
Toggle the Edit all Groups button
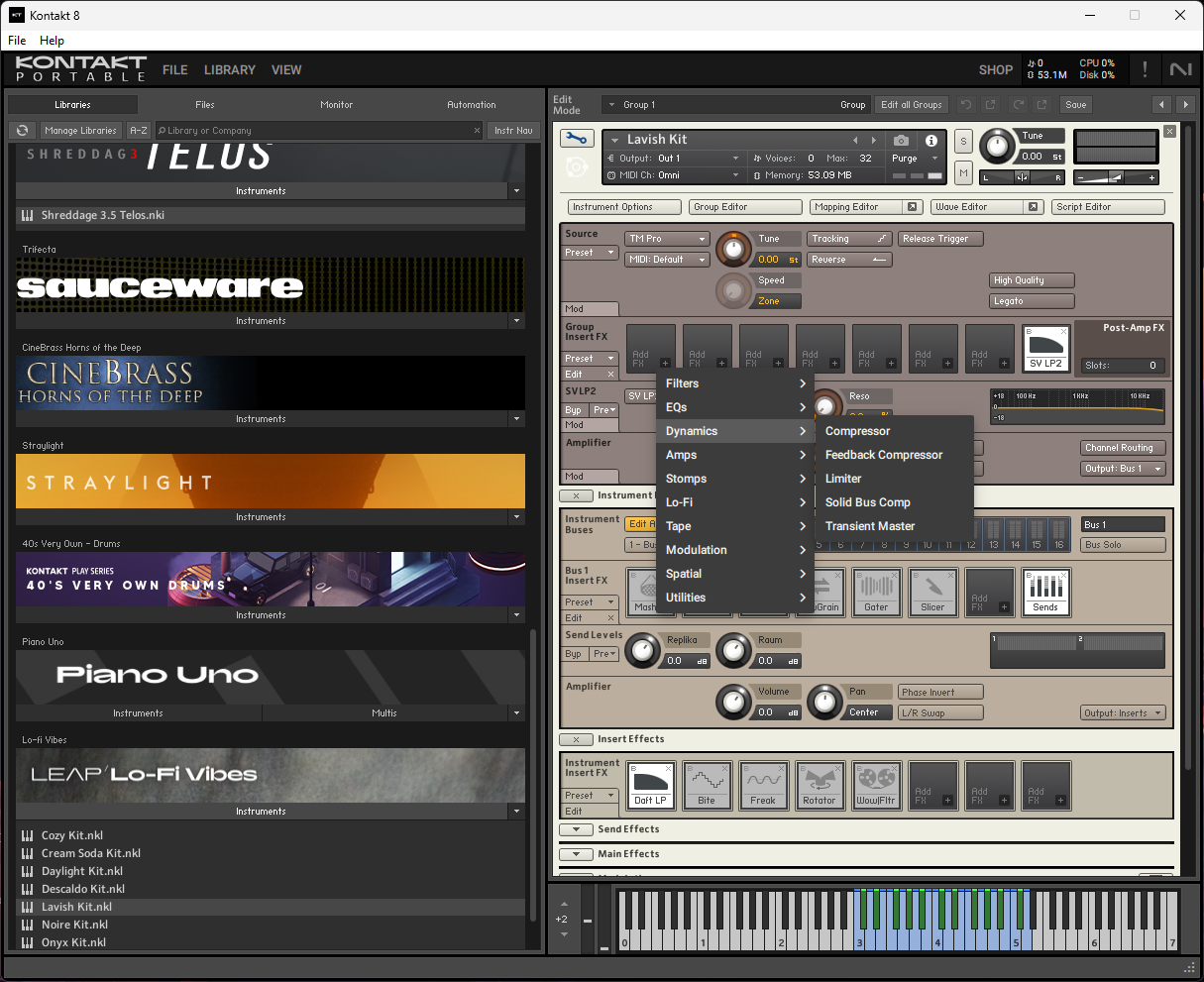pyautogui.click(x=912, y=104)
